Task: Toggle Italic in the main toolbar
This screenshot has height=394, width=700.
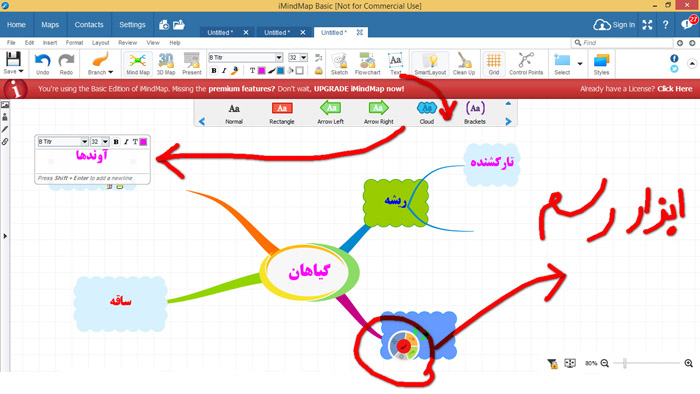Action: pyautogui.click(x=224, y=71)
